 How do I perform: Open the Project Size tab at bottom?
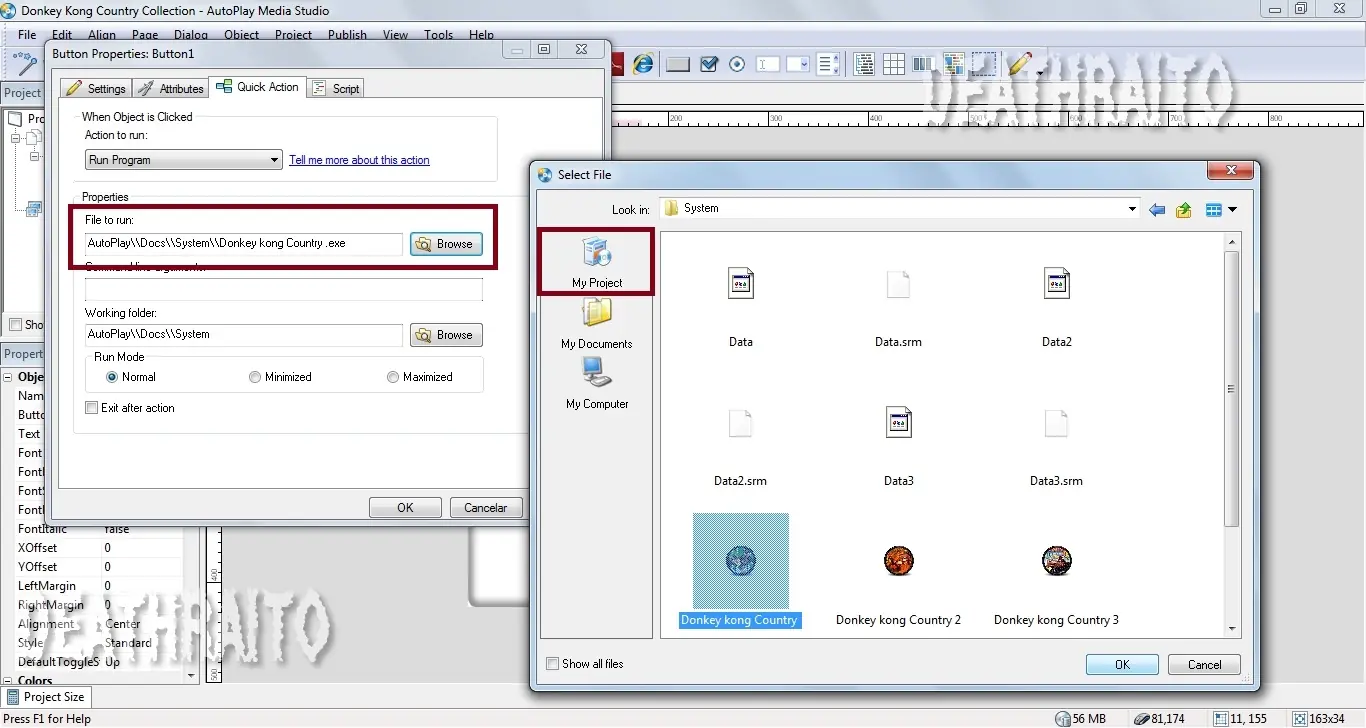[x=46, y=697]
